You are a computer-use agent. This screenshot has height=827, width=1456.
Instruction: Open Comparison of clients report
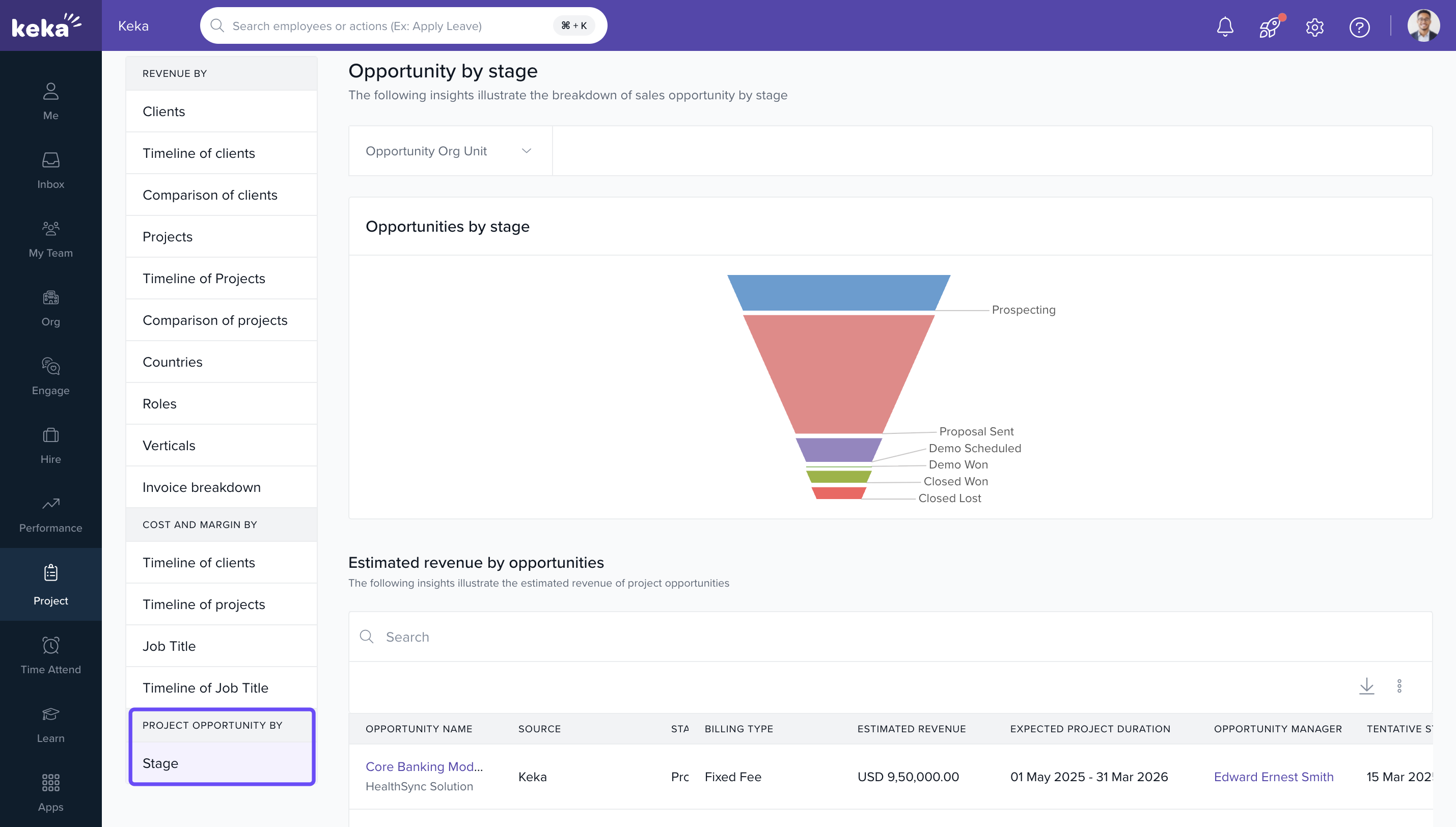tap(210, 195)
